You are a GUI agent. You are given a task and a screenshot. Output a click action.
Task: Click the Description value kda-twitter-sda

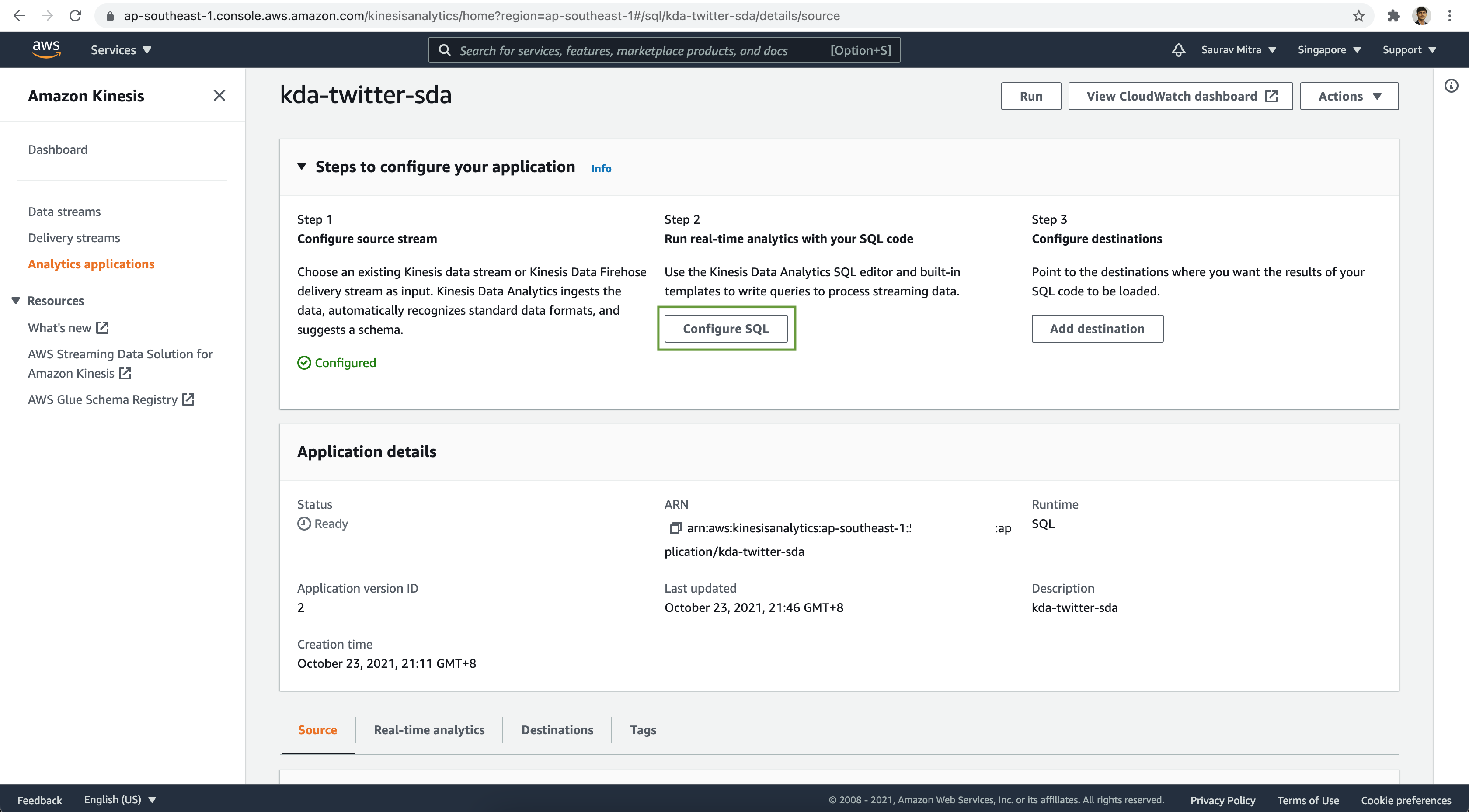coord(1074,607)
